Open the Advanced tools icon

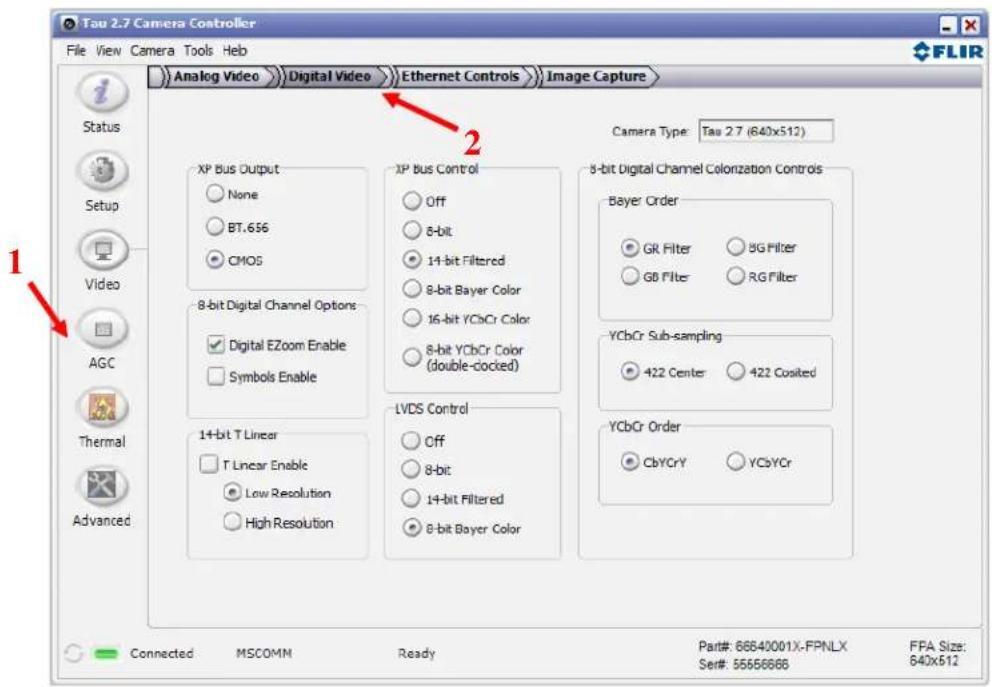[x=102, y=486]
